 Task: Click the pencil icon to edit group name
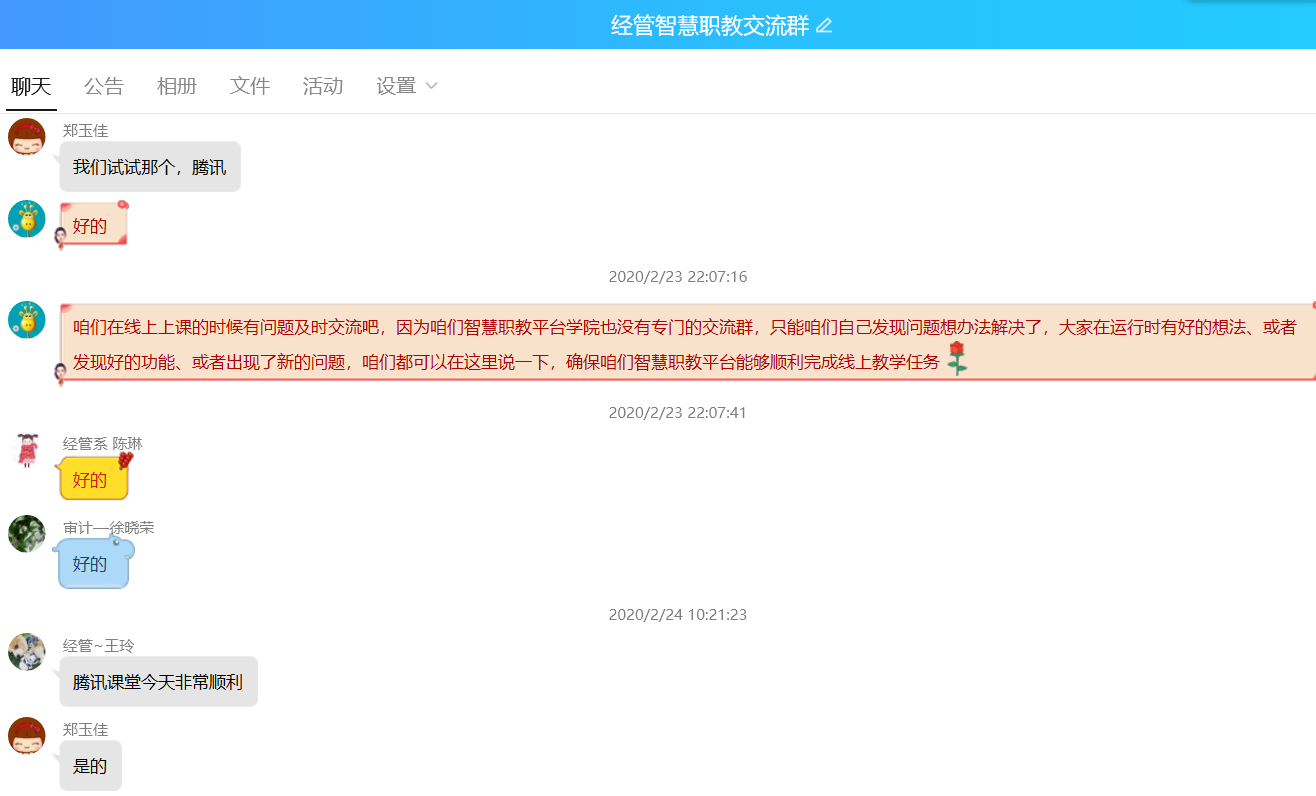coord(824,26)
